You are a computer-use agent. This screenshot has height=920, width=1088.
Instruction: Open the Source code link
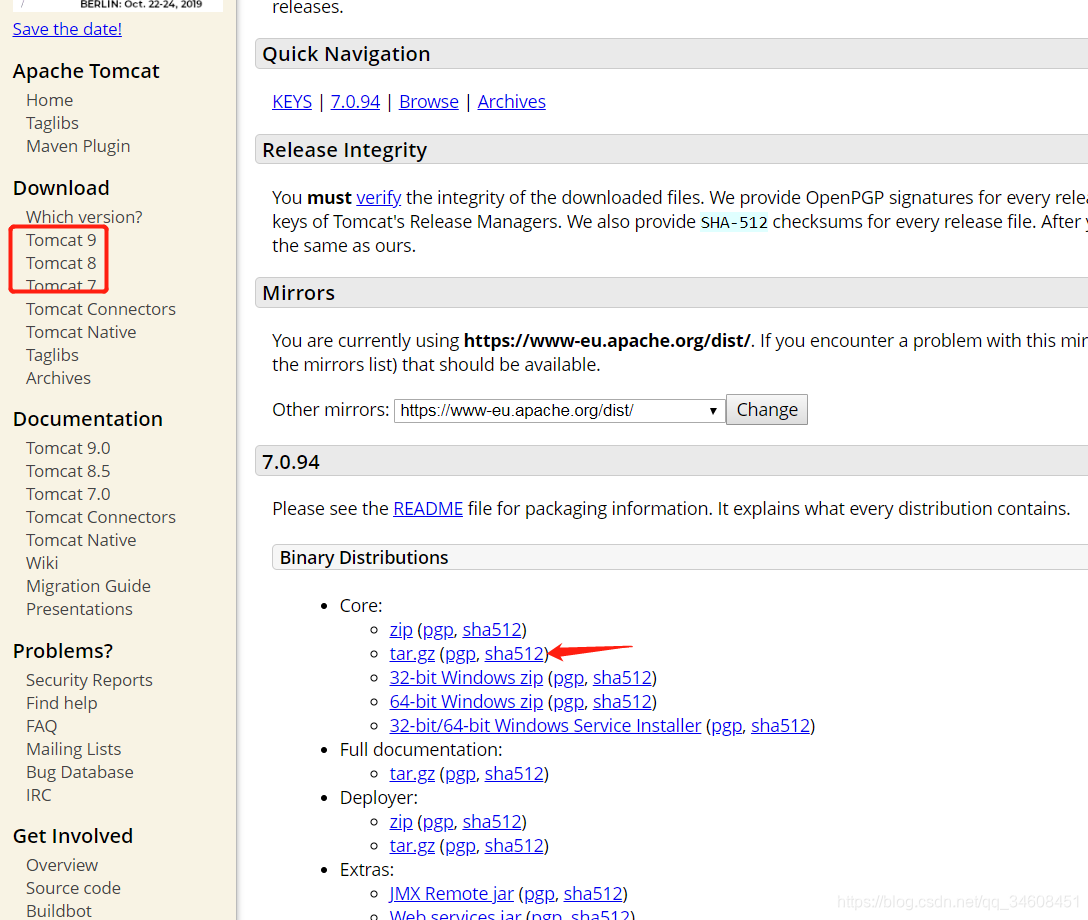73,888
